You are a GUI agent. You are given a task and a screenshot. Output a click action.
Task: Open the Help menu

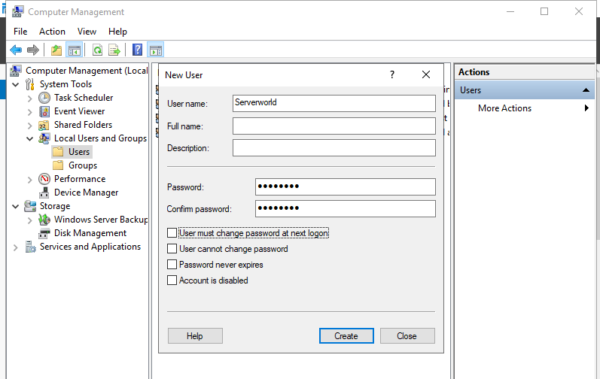click(117, 32)
